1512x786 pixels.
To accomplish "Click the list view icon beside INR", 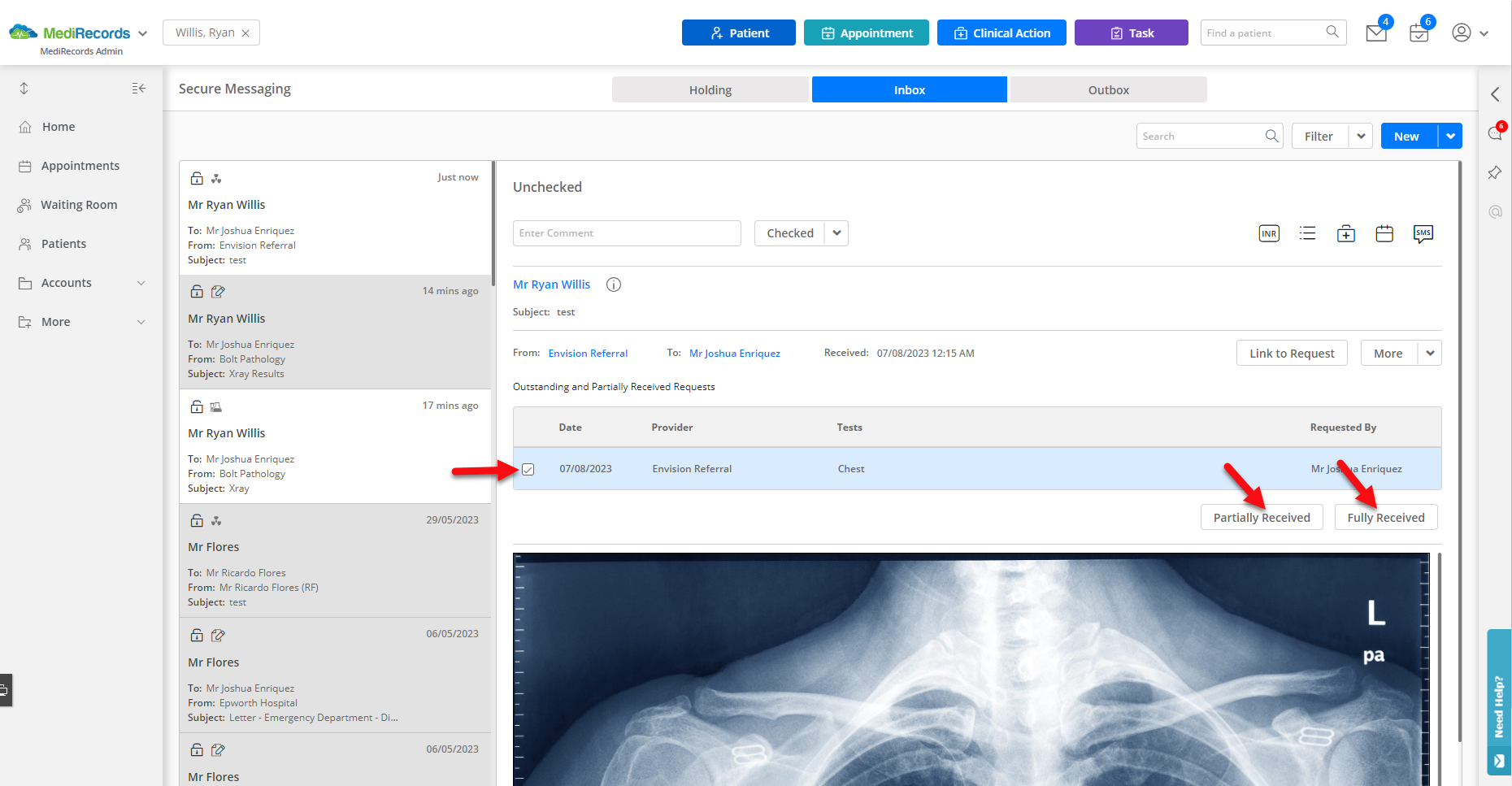I will [x=1307, y=233].
